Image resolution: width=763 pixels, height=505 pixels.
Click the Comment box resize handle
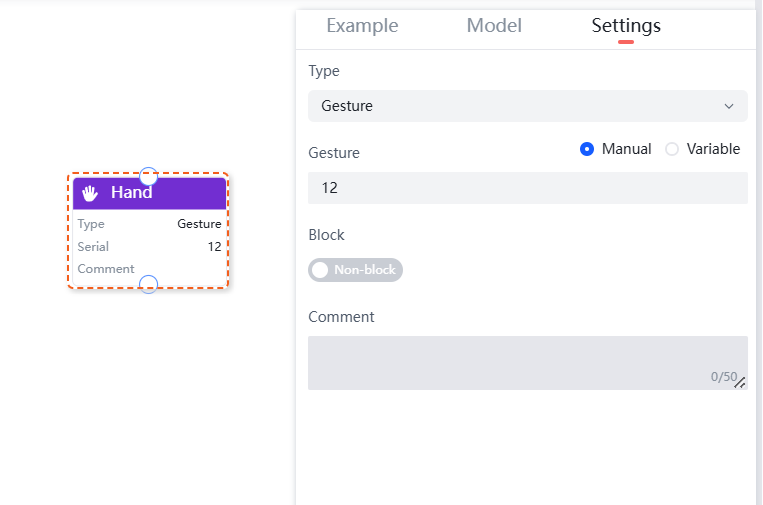(740, 382)
